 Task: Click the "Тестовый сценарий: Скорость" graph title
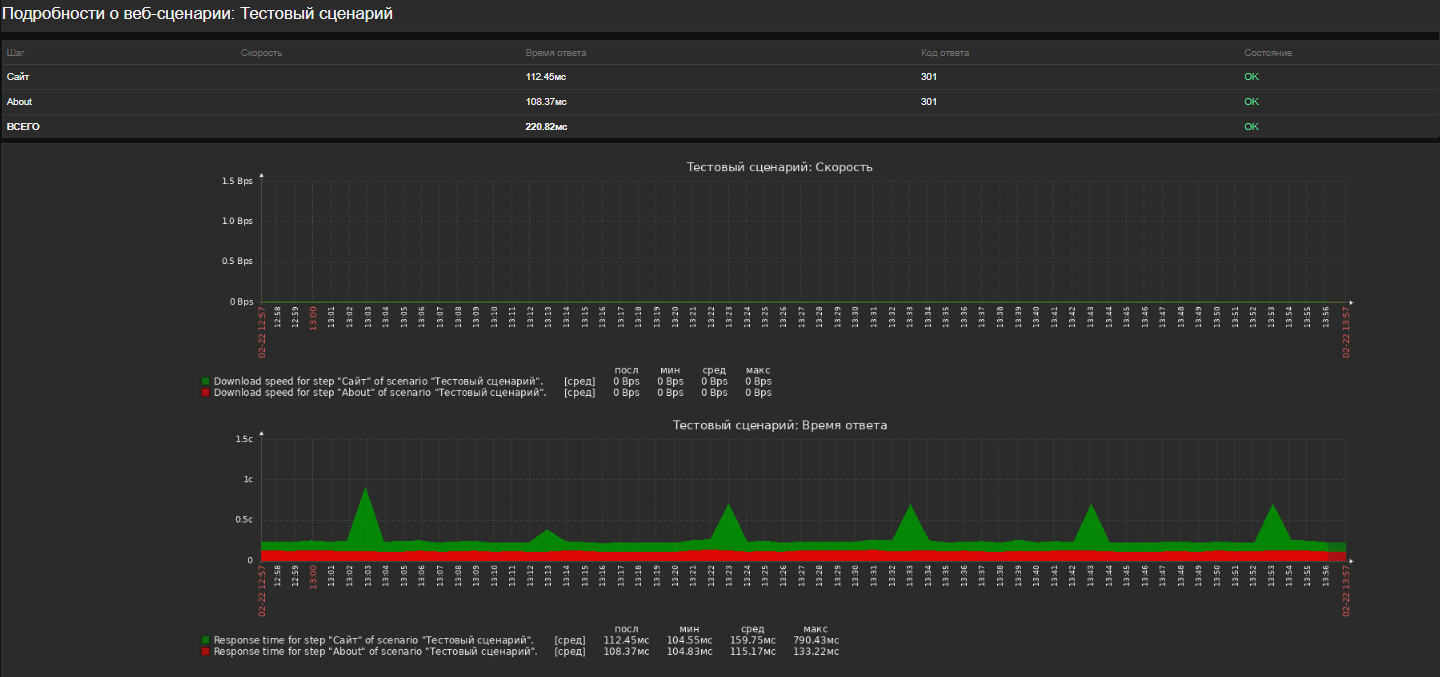point(779,167)
